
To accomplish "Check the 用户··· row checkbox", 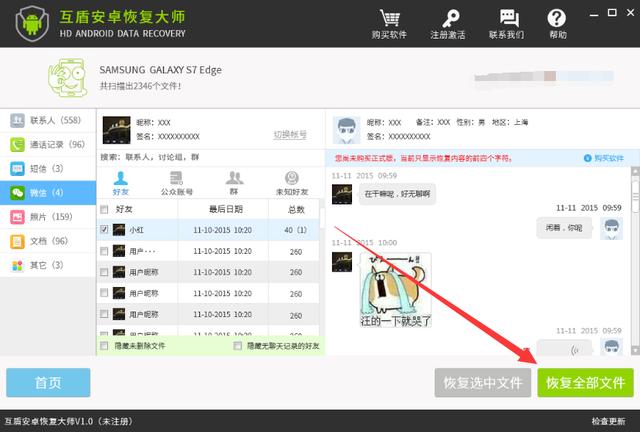I will click(104, 251).
